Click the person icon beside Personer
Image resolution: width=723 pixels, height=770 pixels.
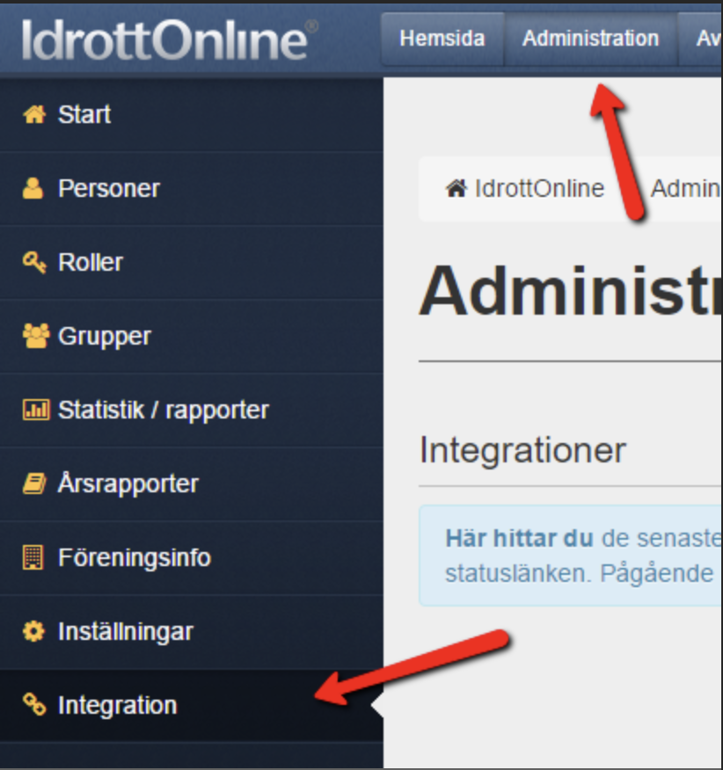click(33, 189)
